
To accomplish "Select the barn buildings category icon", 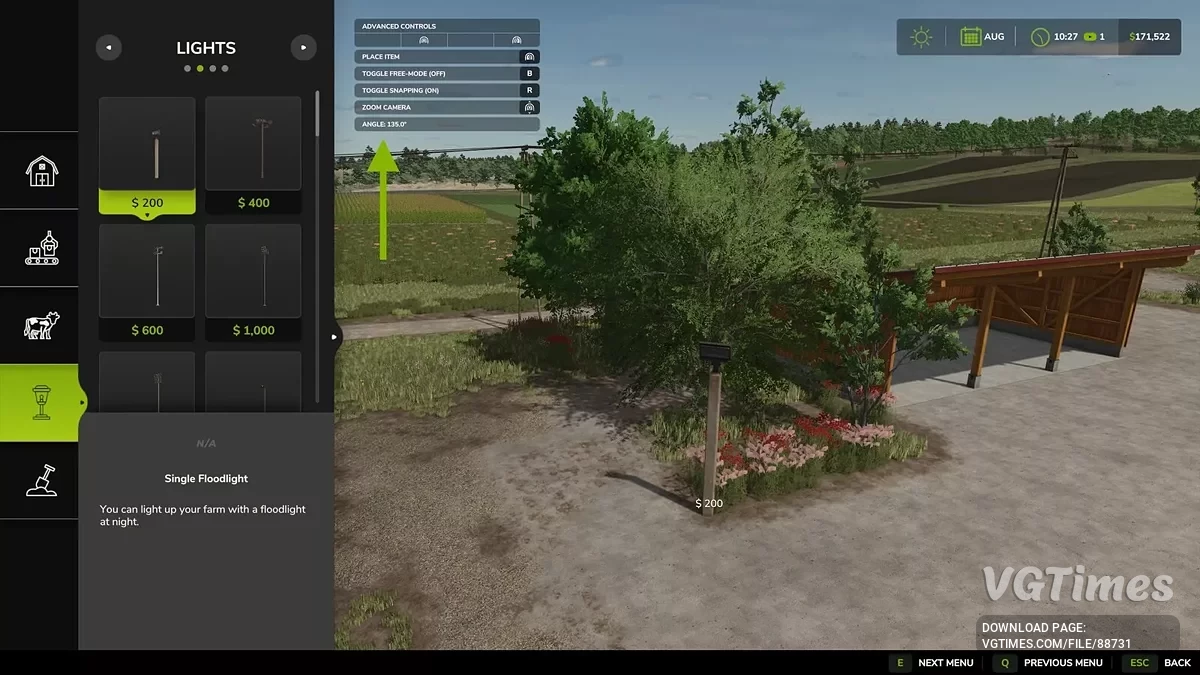I will pyautogui.click(x=39, y=171).
